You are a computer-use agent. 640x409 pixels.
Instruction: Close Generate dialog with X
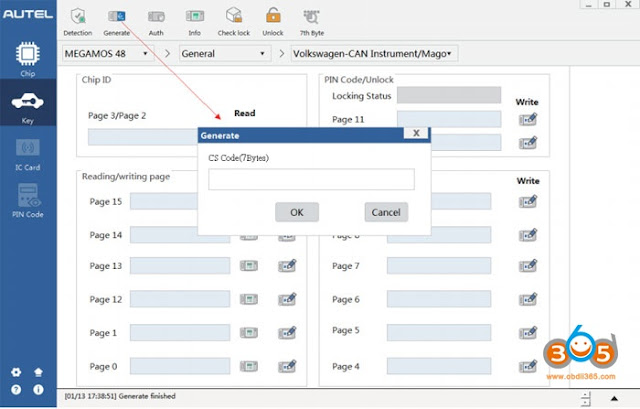coord(416,133)
